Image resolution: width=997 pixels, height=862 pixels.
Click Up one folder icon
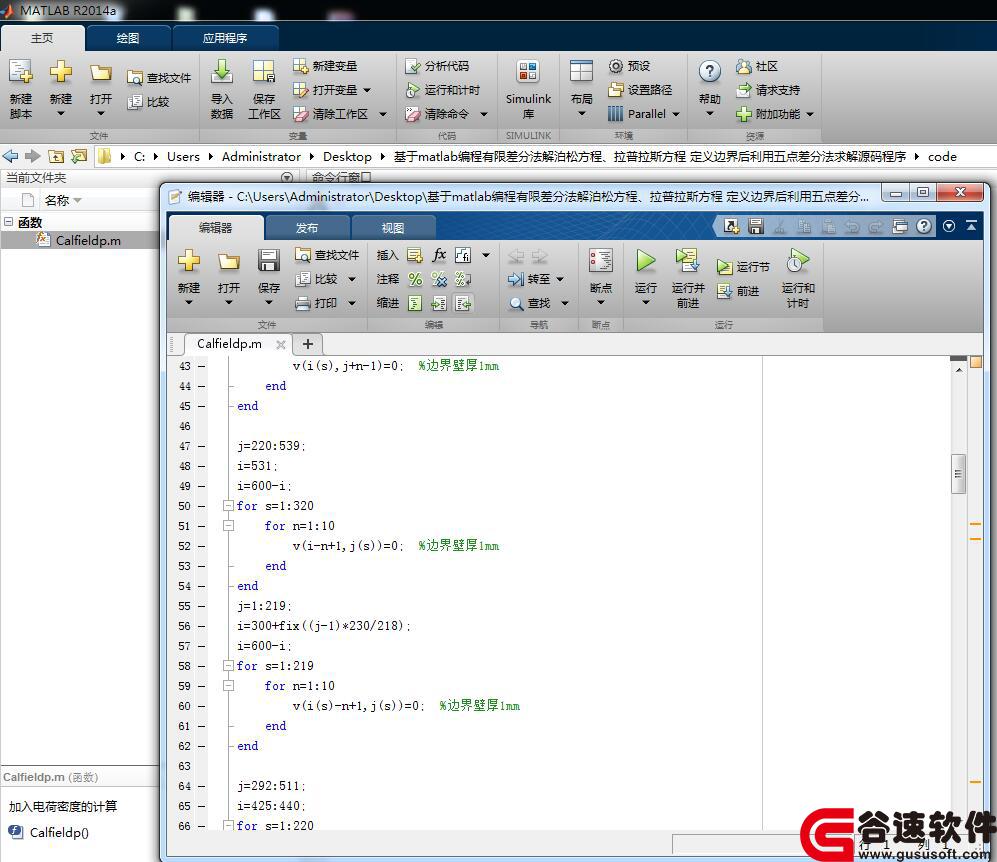pos(56,156)
